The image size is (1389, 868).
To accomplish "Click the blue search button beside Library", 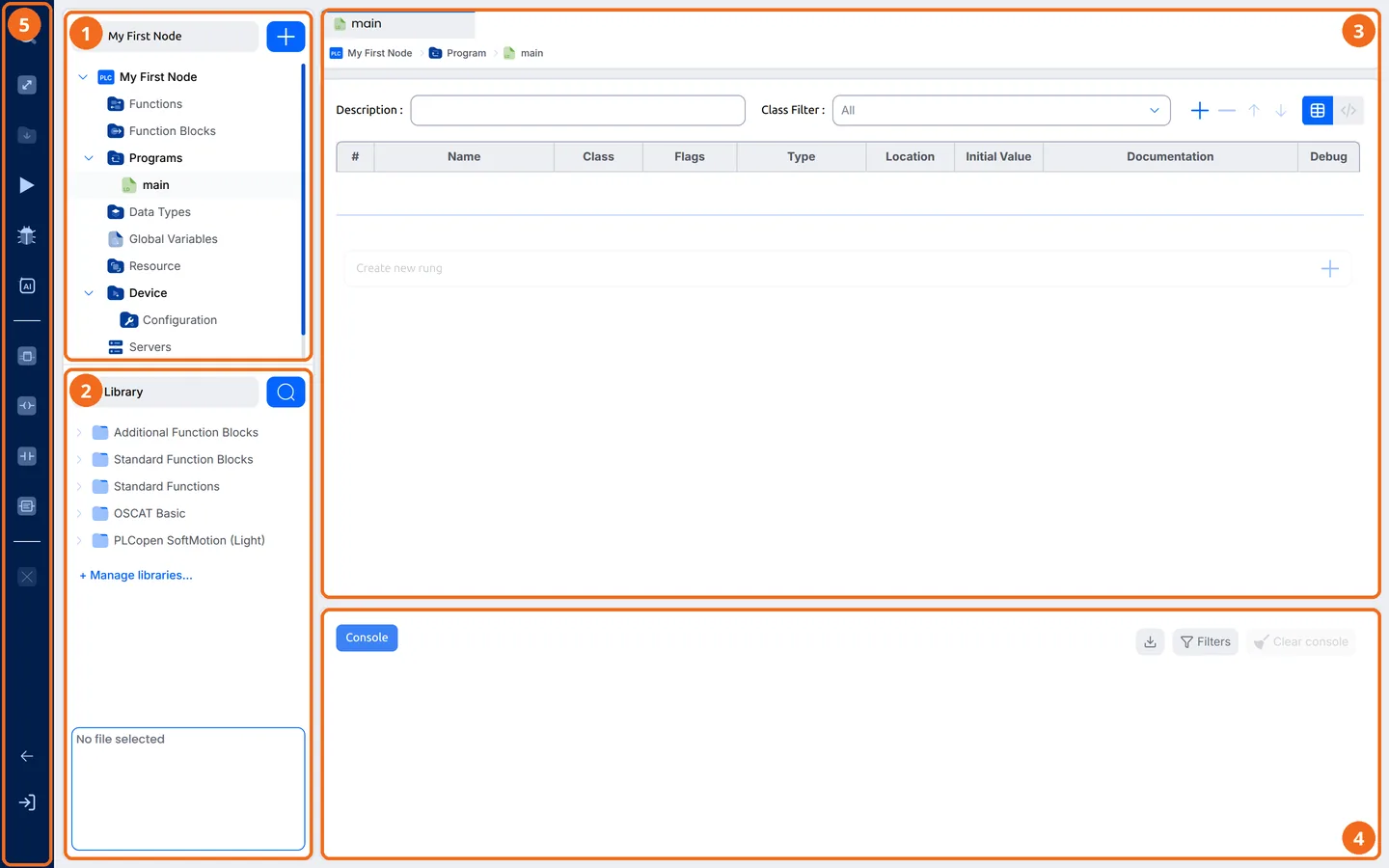I will point(286,392).
